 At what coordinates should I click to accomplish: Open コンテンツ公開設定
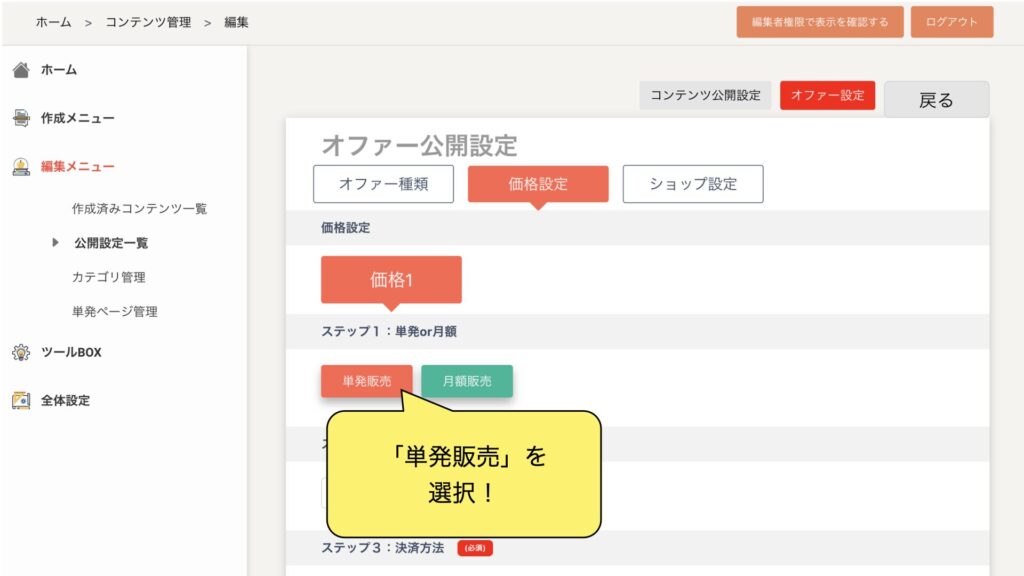[705, 96]
